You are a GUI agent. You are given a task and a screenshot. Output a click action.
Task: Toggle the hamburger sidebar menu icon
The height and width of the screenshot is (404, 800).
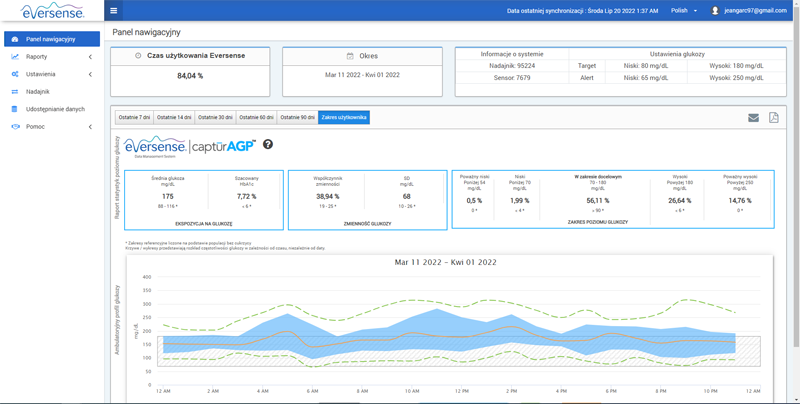click(x=113, y=10)
